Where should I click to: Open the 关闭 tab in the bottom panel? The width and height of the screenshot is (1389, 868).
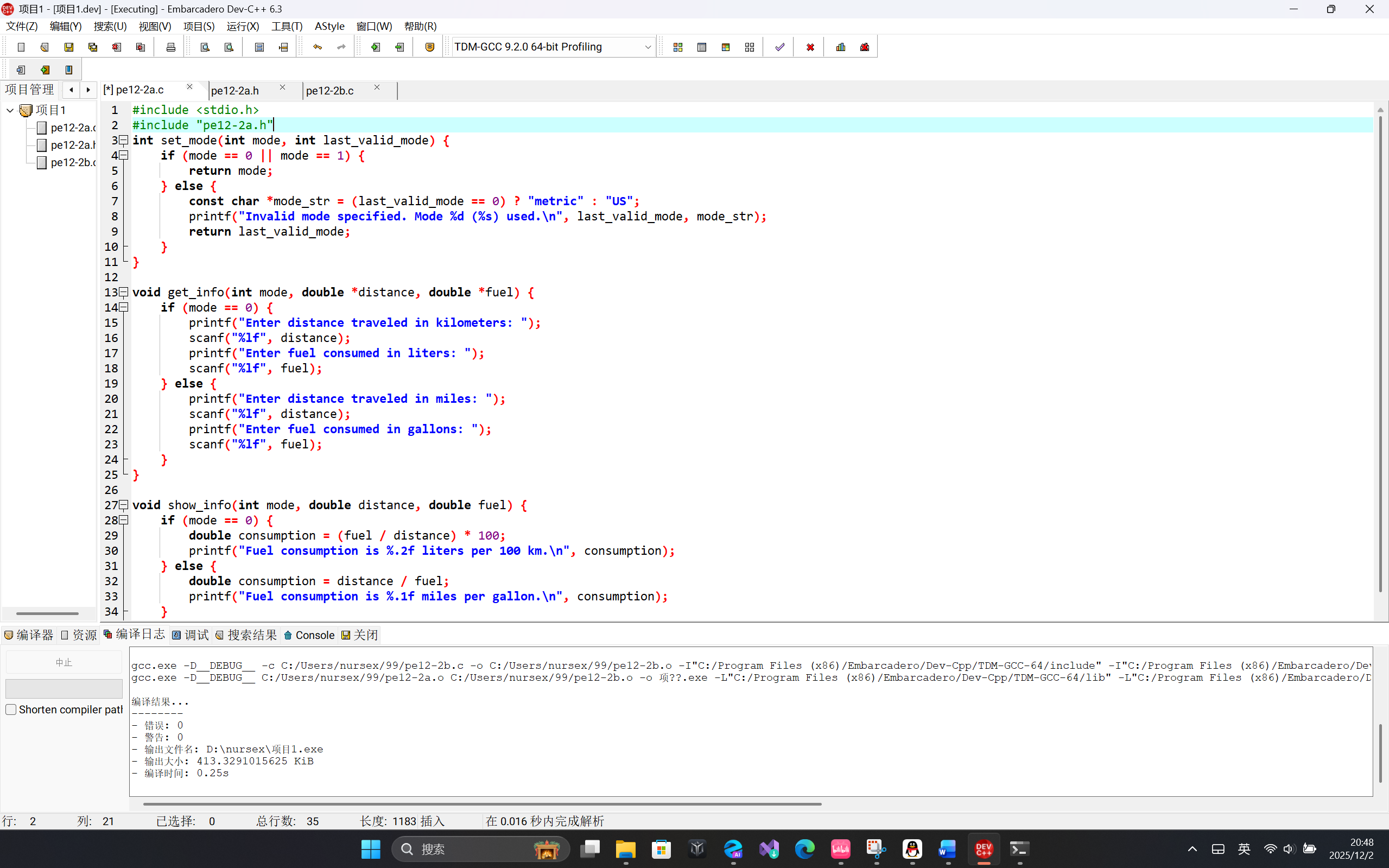point(360,635)
